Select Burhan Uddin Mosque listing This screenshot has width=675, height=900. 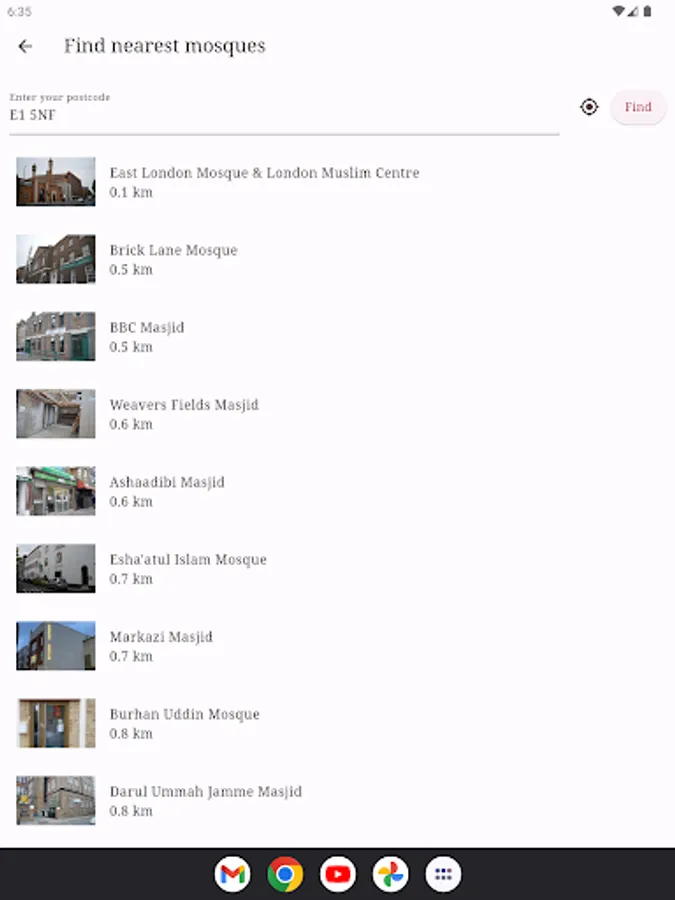(338, 723)
